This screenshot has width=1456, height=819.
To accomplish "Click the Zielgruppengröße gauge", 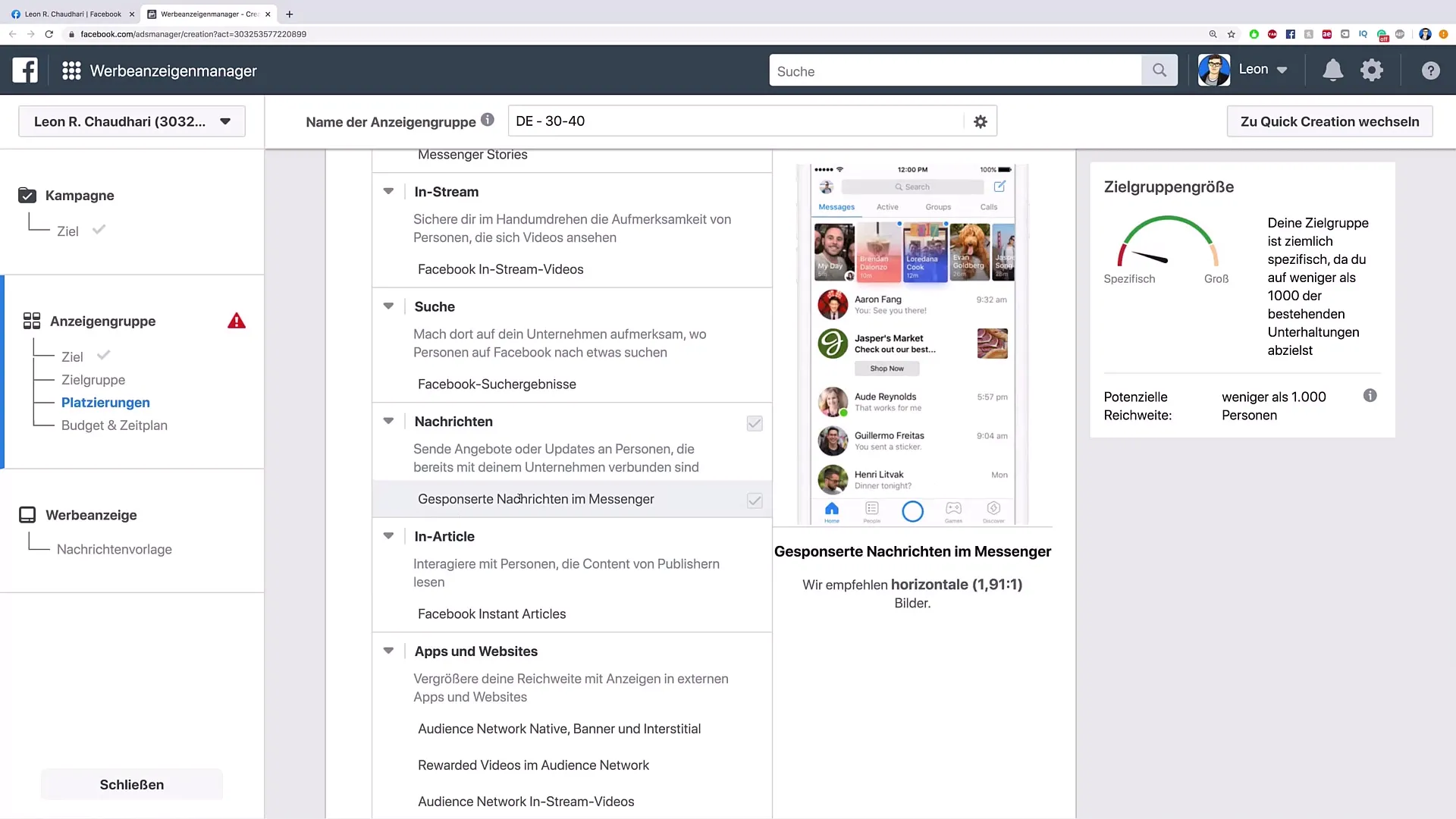I will point(1168,241).
